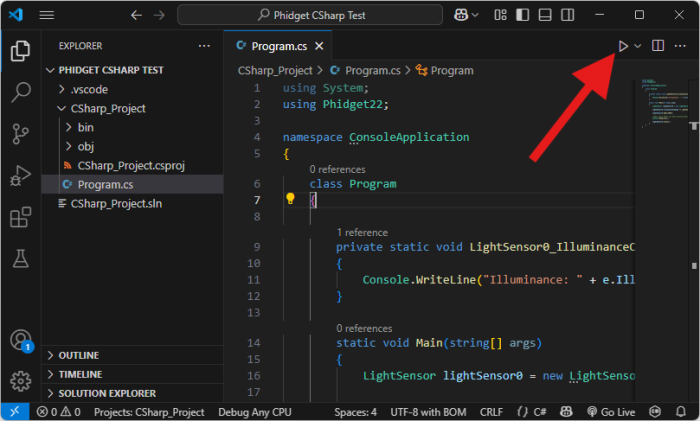Expand the bin folder
Screen dimensions: 700x421
86,127
